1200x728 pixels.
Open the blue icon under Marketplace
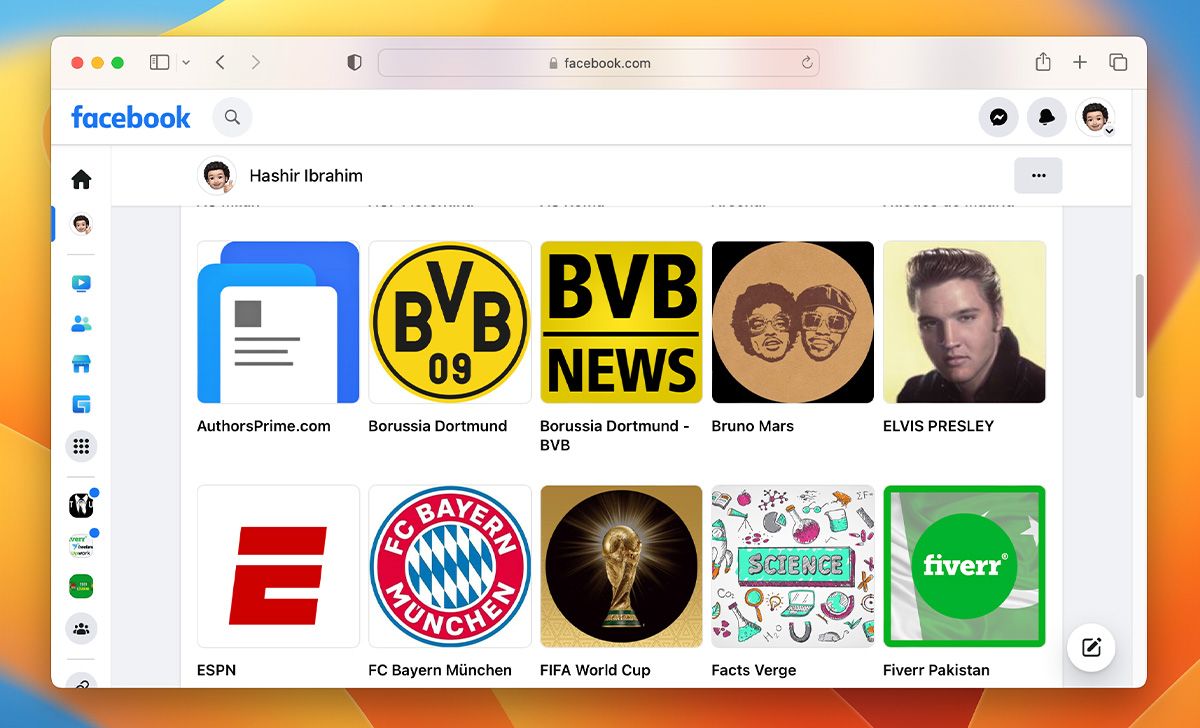coord(81,405)
